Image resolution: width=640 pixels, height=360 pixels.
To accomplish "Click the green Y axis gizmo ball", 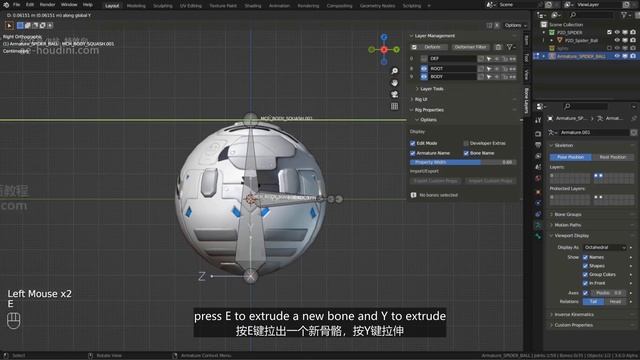I will [397, 50].
